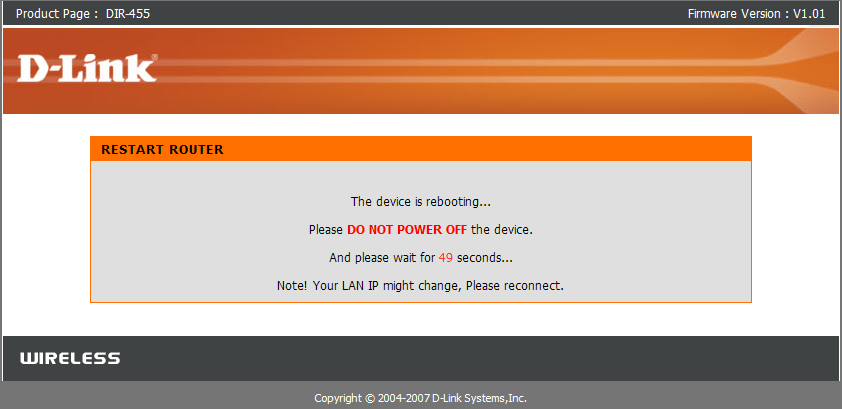Click 'the device.' after the power warning
Image resolution: width=842 pixels, height=409 pixels.
click(502, 230)
